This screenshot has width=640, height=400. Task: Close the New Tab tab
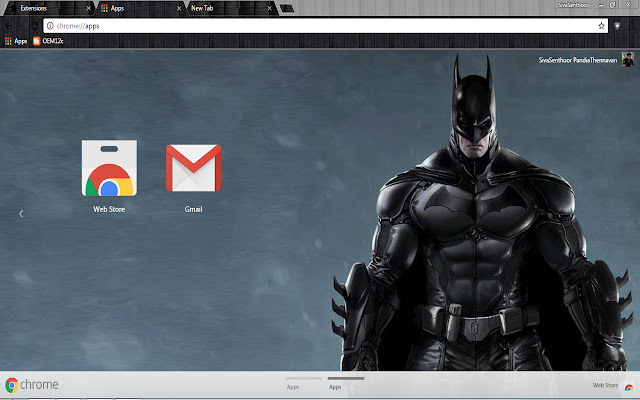(269, 8)
